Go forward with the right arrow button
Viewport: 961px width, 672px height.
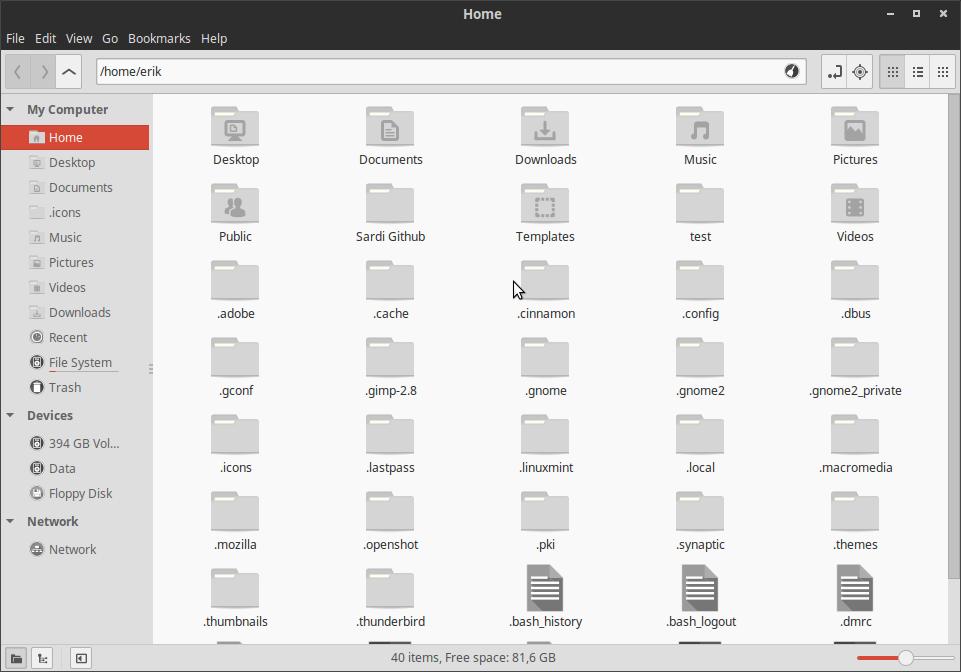tap(44, 72)
